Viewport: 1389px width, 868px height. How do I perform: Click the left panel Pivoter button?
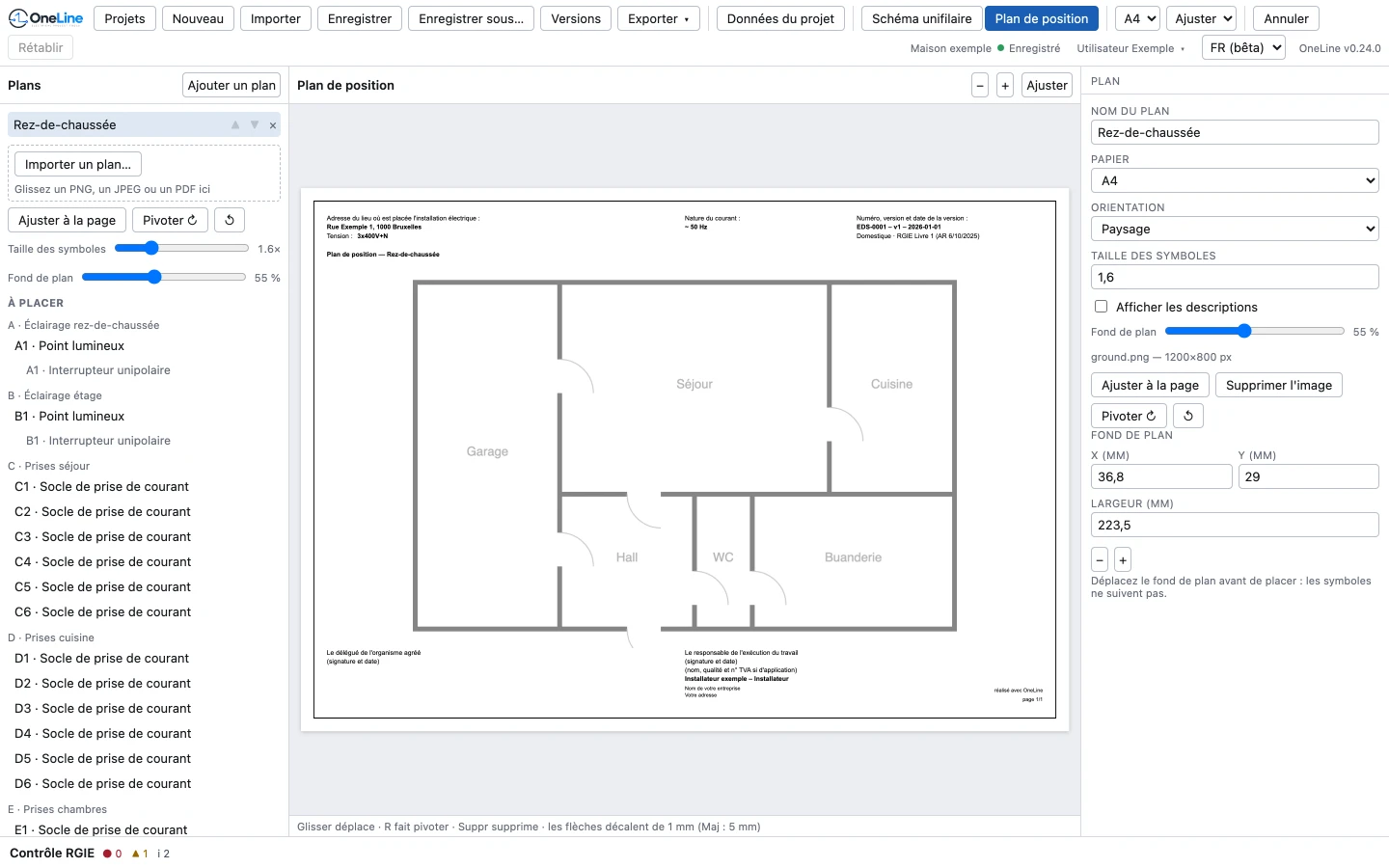170,220
